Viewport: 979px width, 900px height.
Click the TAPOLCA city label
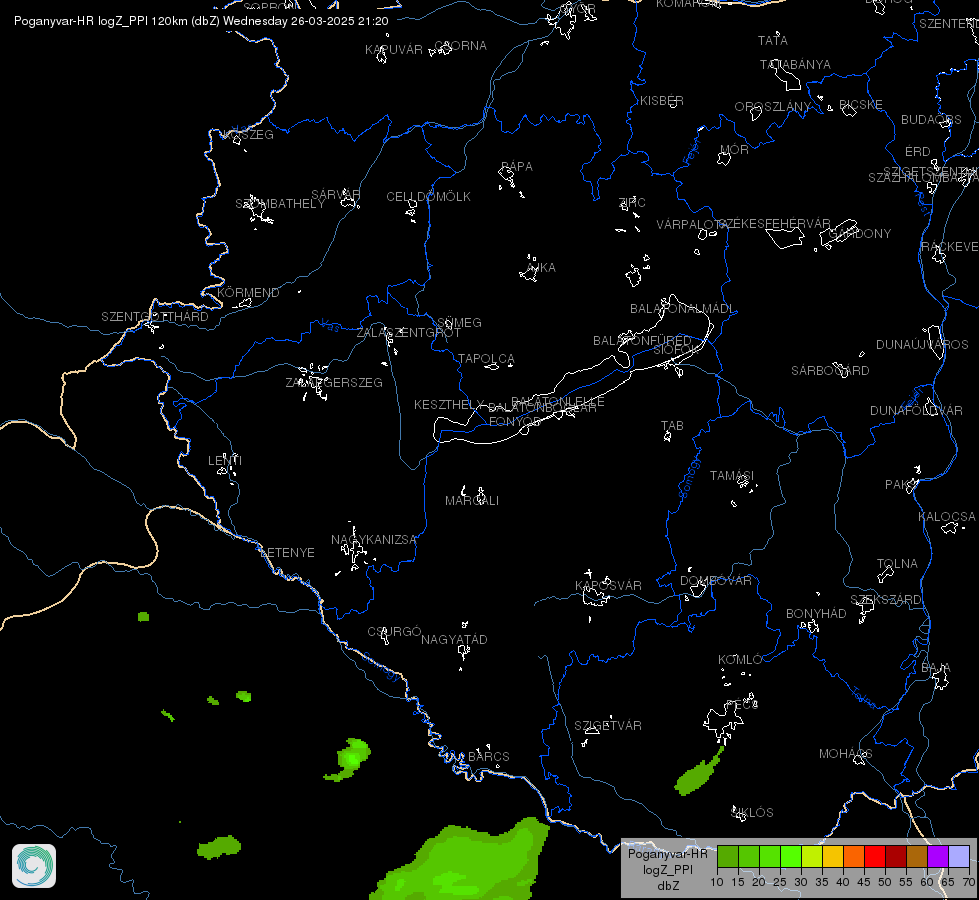pos(486,359)
